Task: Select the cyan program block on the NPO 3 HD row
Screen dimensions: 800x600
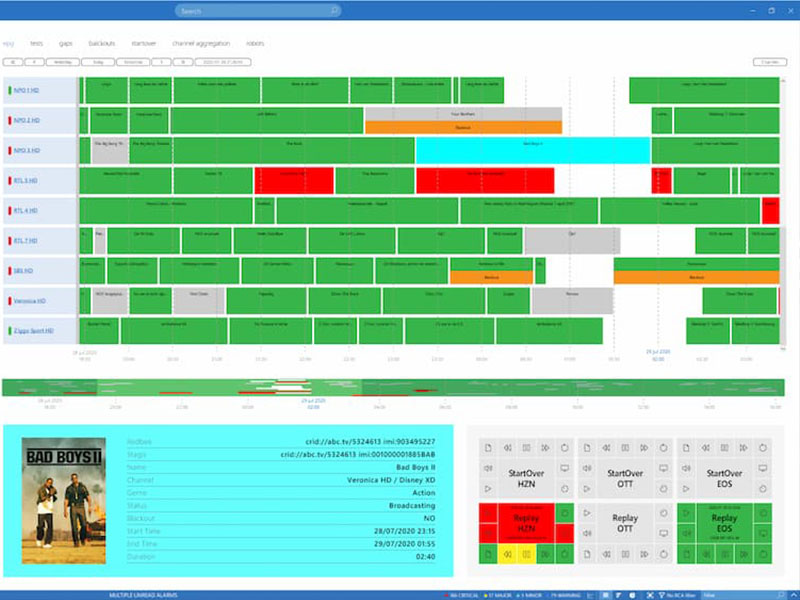Action: pos(533,151)
